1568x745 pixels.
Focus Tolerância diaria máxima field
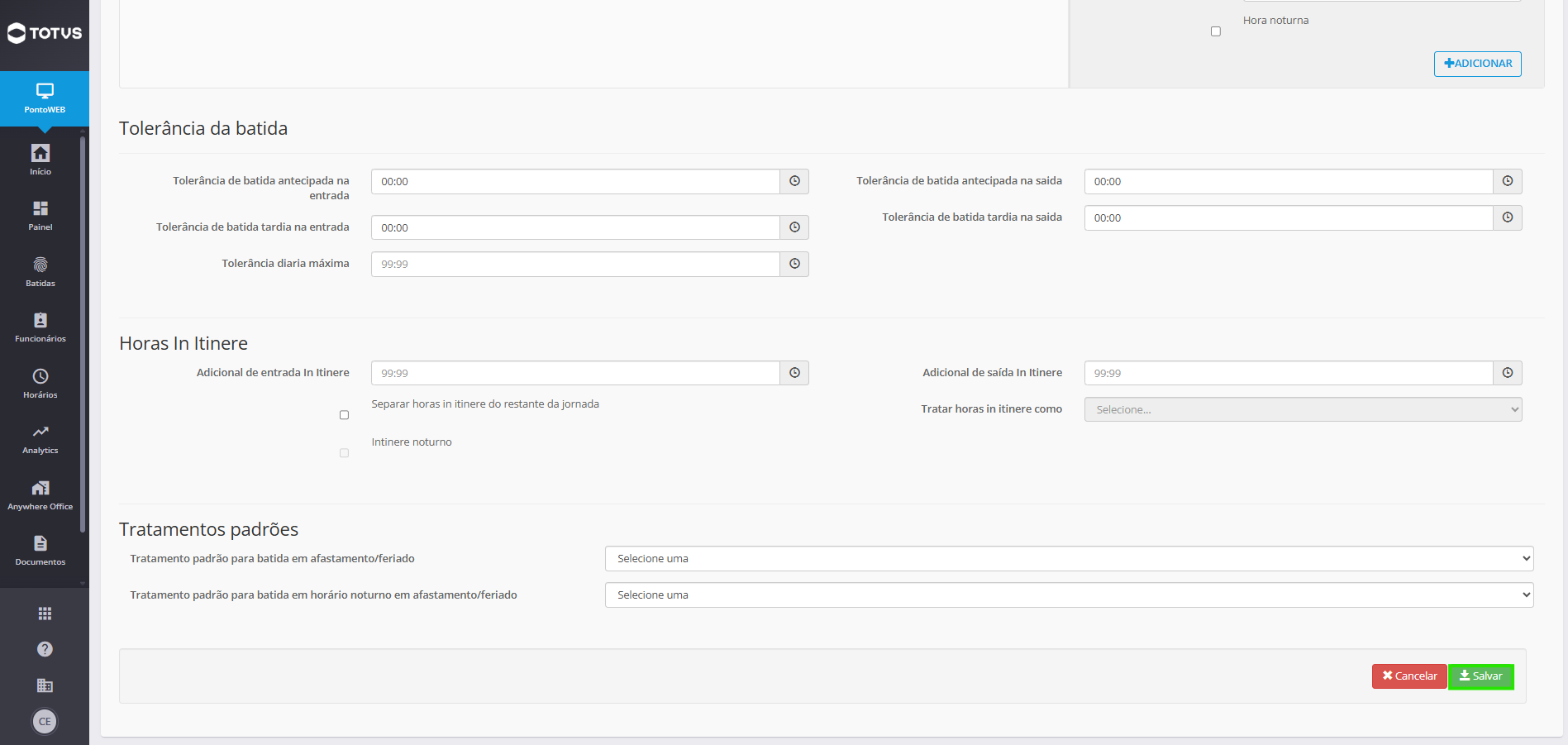575,264
